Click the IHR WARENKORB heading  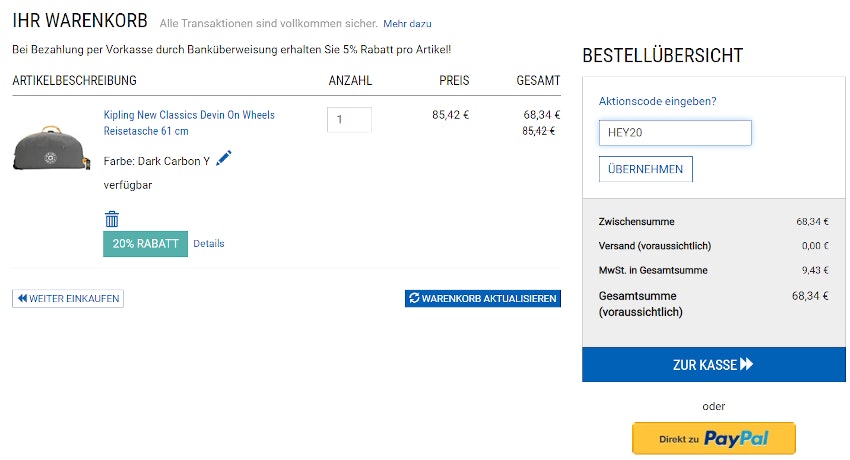click(80, 21)
